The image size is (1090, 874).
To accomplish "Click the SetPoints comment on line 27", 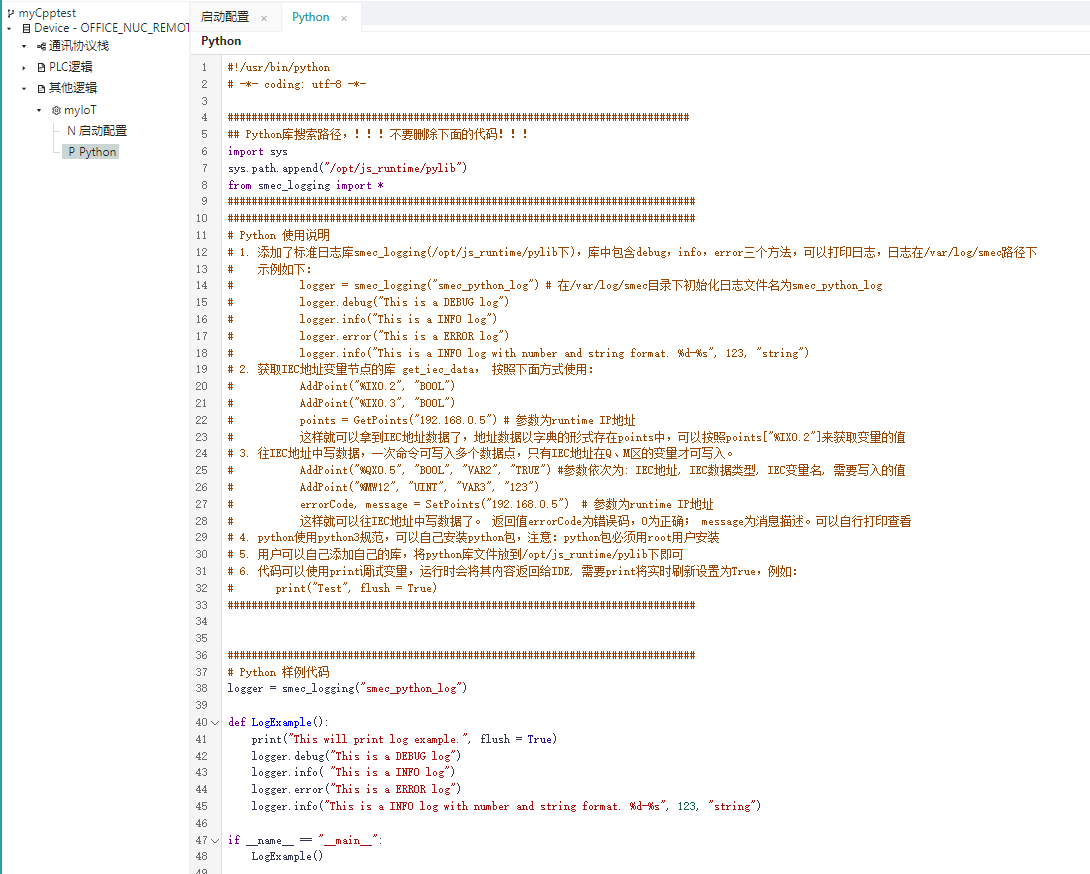I will [x=506, y=505].
